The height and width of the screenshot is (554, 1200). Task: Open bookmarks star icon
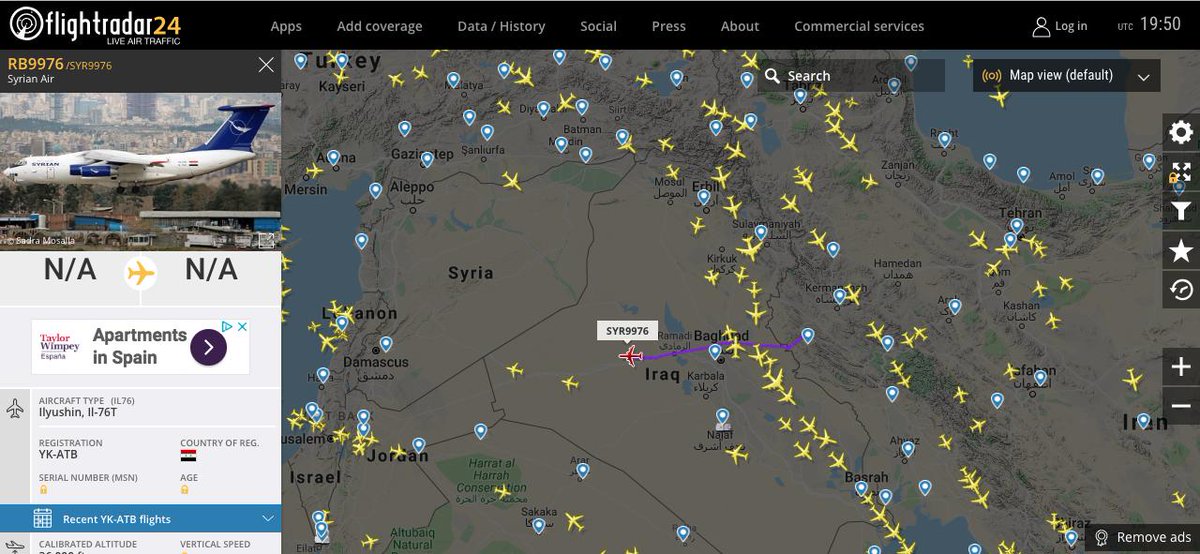[x=1181, y=251]
